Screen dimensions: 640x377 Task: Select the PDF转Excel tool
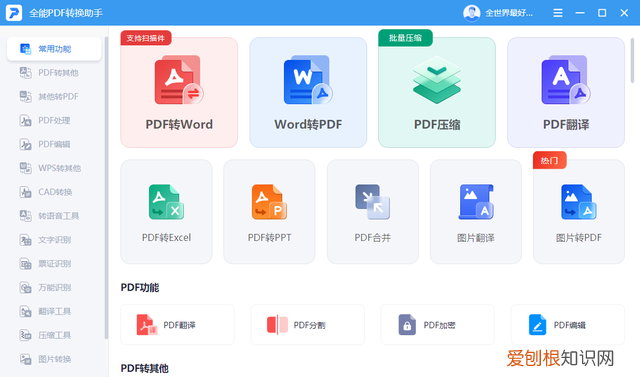coord(166,212)
